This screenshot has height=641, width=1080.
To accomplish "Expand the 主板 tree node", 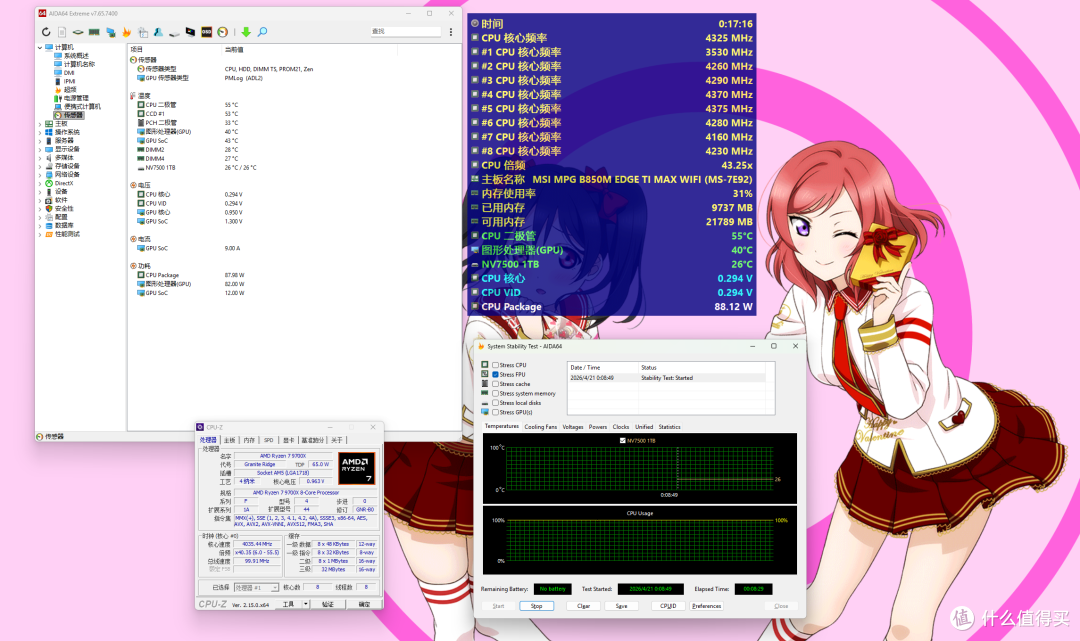I will [39, 124].
